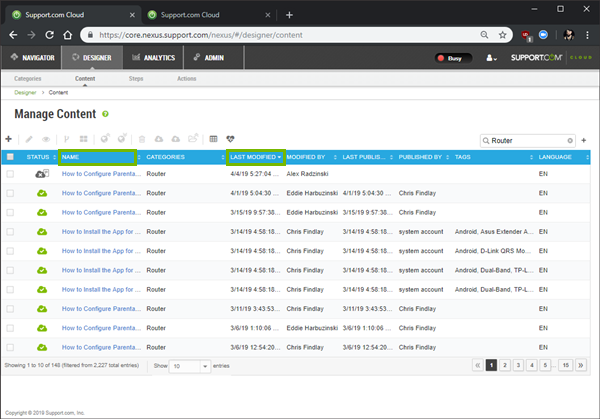
Task: Click the pencil edit icon in toolbar
Action: coord(29,139)
